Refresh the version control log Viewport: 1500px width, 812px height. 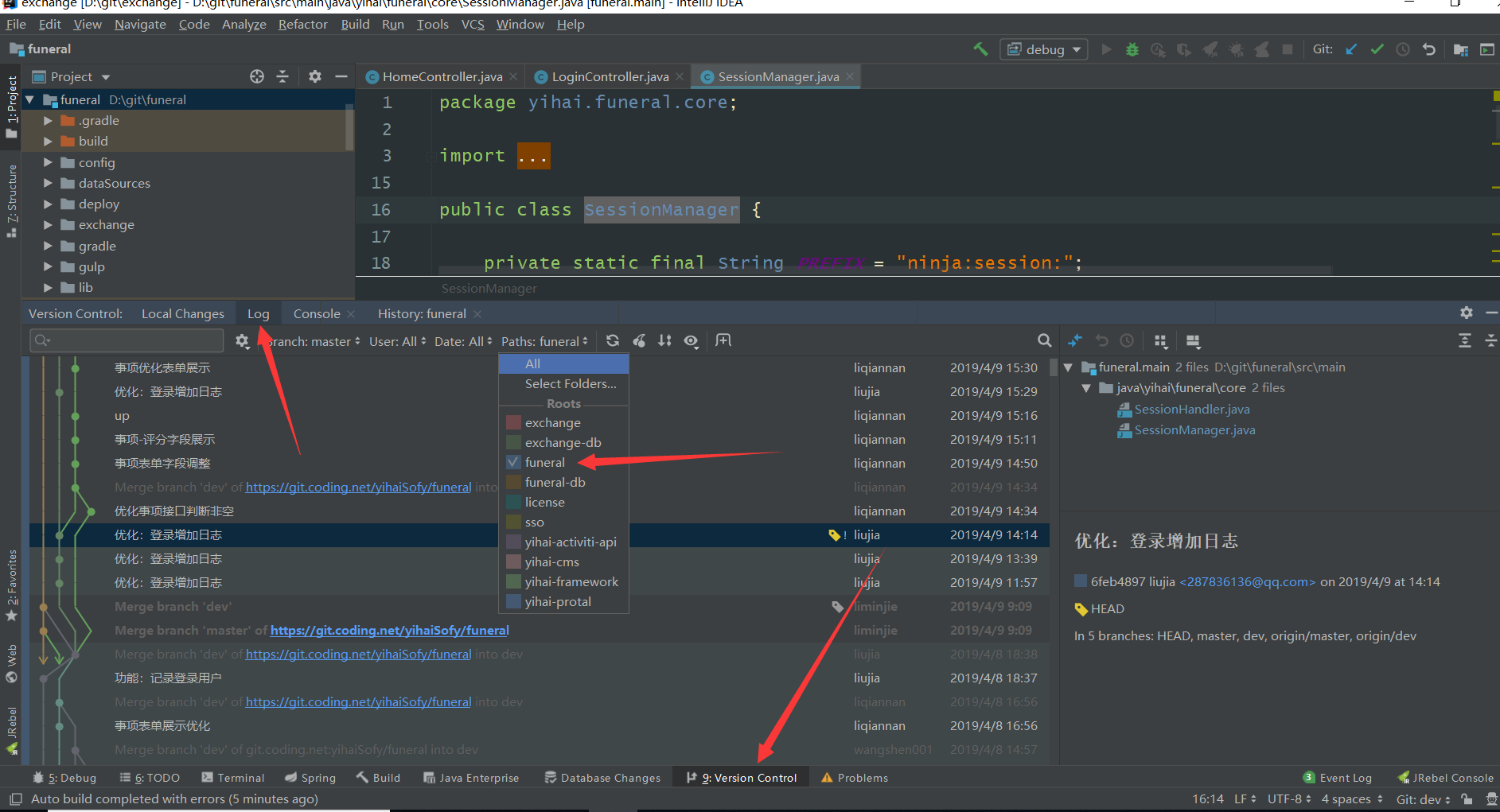613,340
